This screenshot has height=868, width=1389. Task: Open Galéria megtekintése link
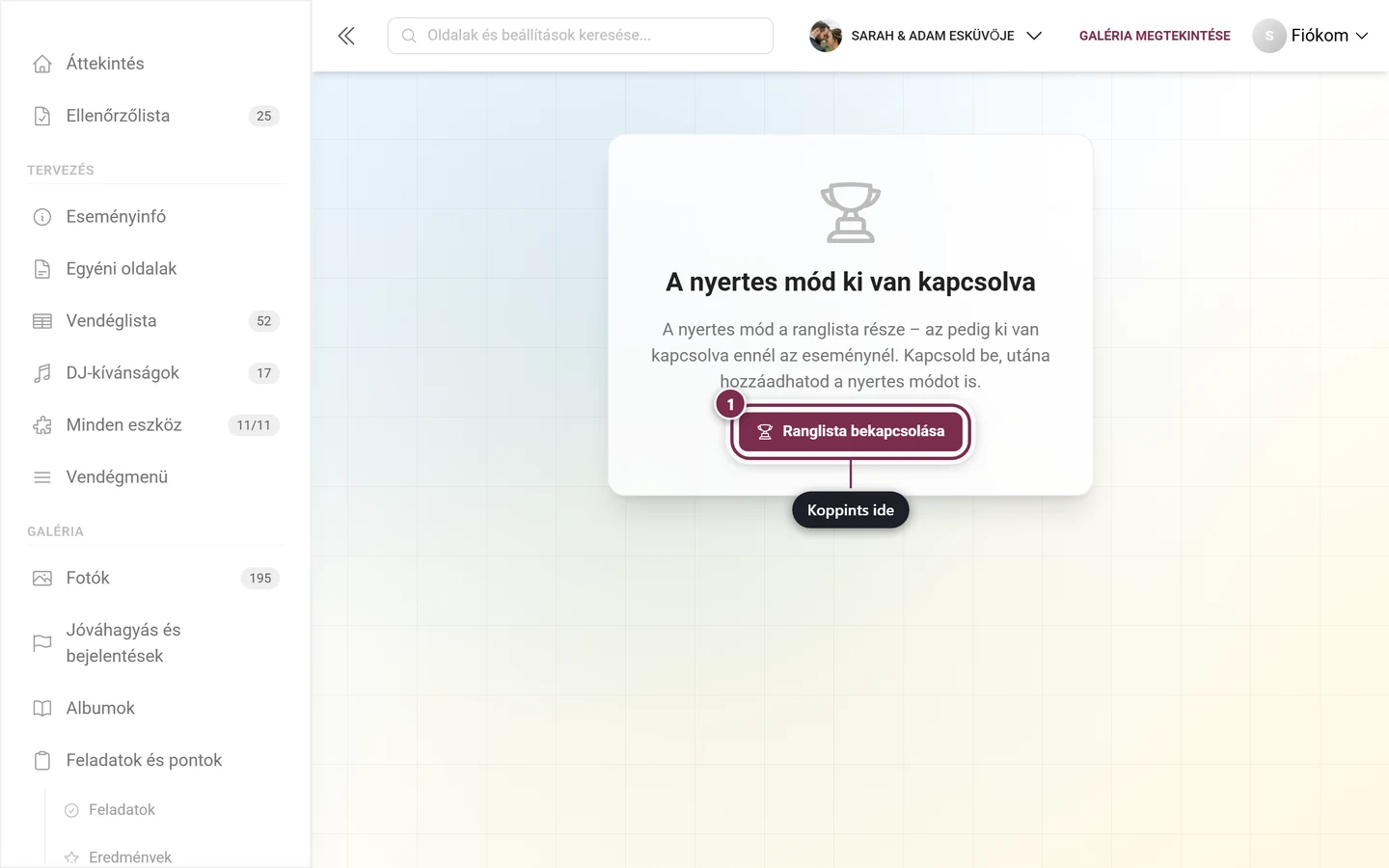(x=1155, y=36)
